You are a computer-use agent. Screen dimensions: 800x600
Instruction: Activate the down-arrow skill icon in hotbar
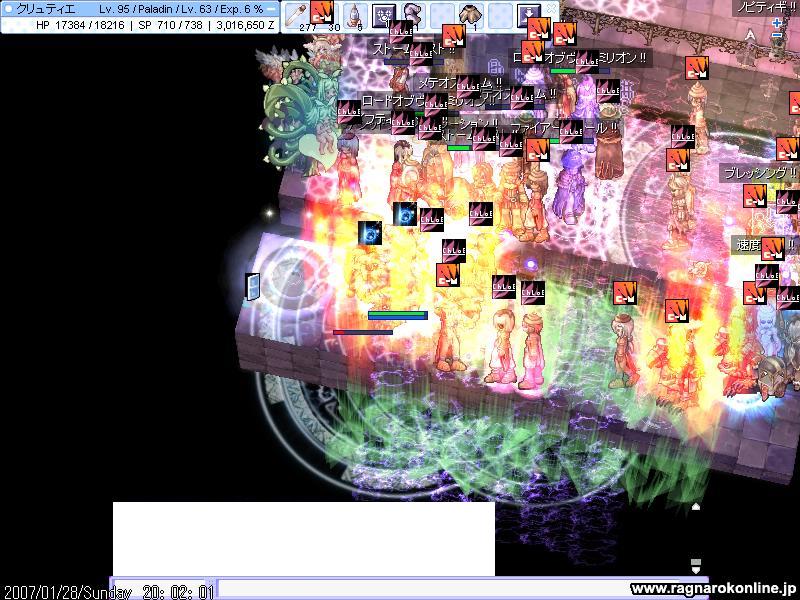[529, 16]
